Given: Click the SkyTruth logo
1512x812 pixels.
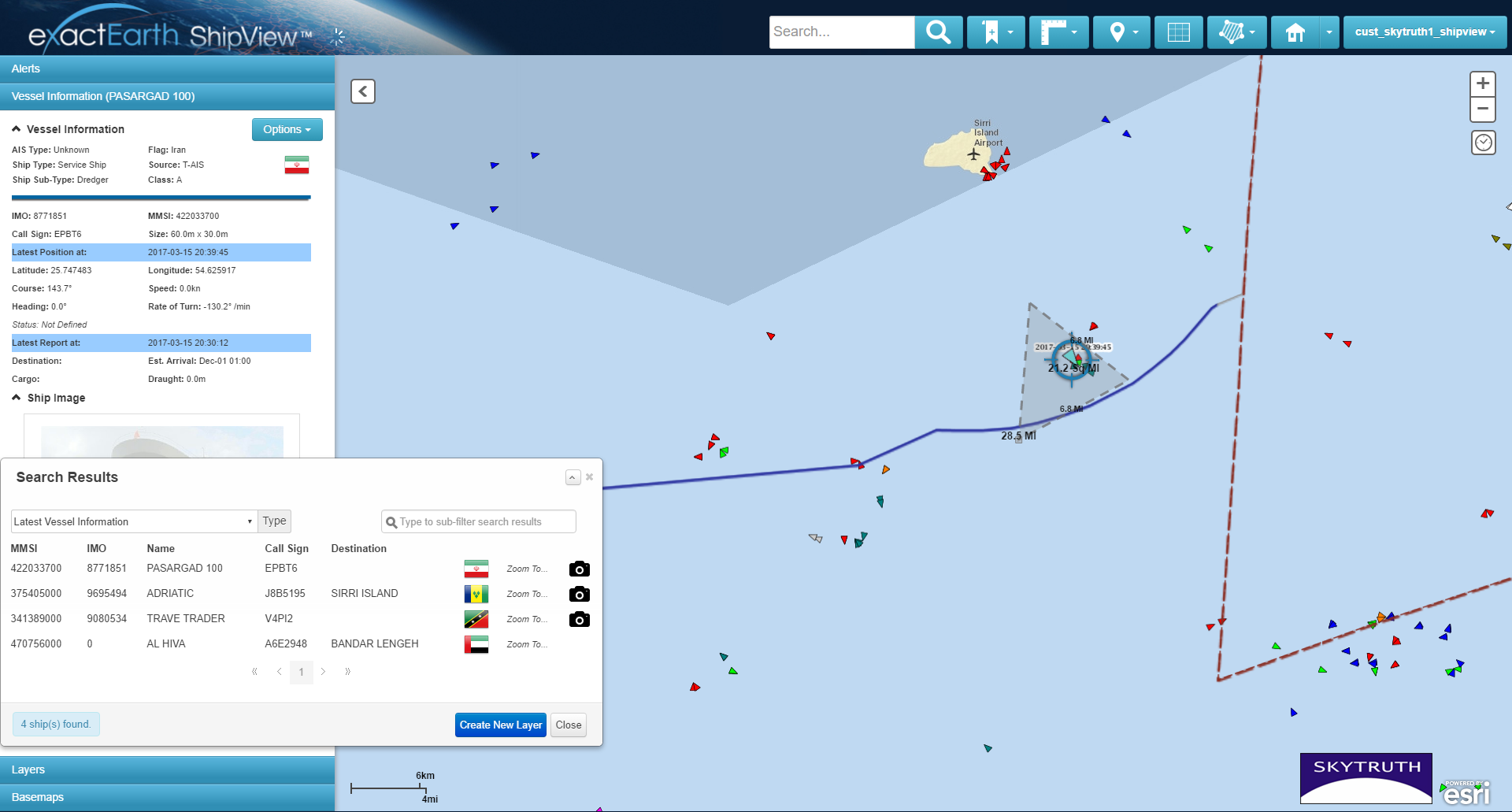Looking at the screenshot, I should point(1366,778).
